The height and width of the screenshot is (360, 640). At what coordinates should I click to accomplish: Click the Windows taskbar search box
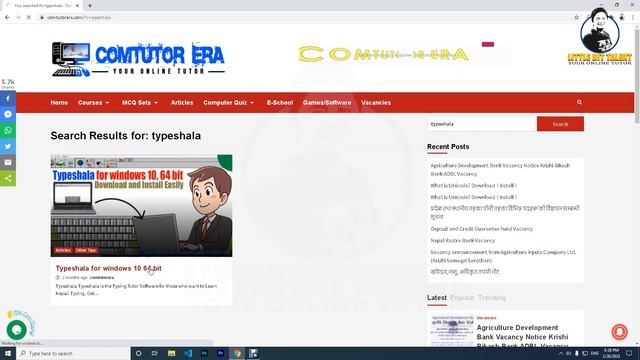(73, 353)
